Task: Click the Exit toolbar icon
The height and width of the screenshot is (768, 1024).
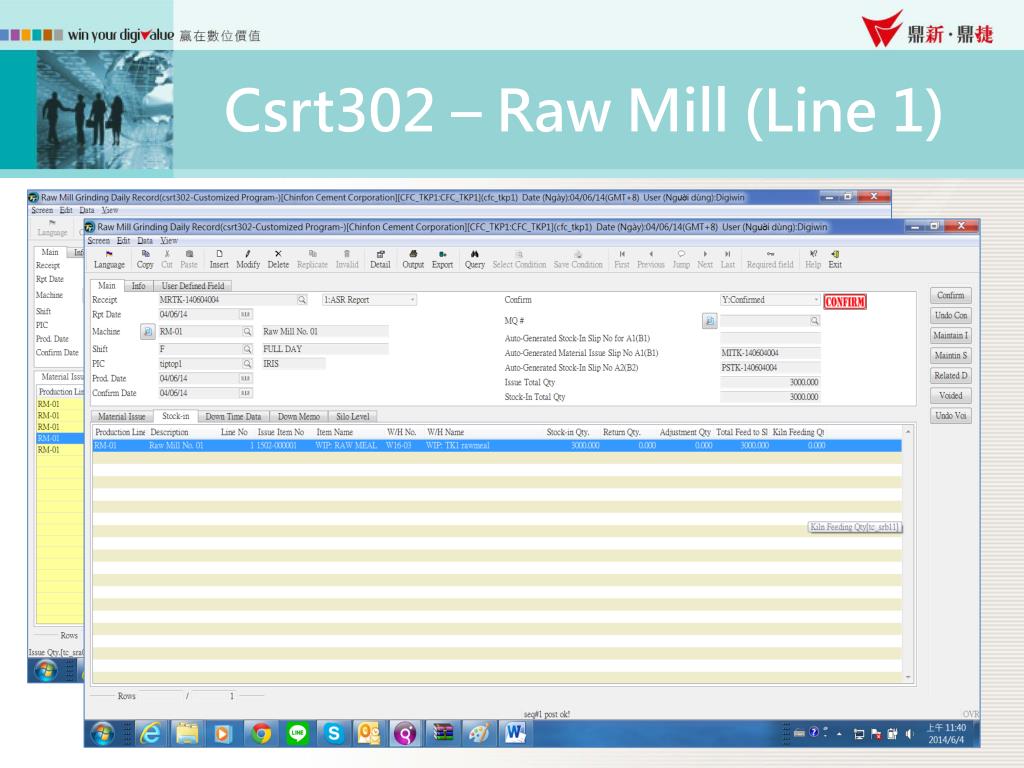Action: pyautogui.click(x=835, y=259)
